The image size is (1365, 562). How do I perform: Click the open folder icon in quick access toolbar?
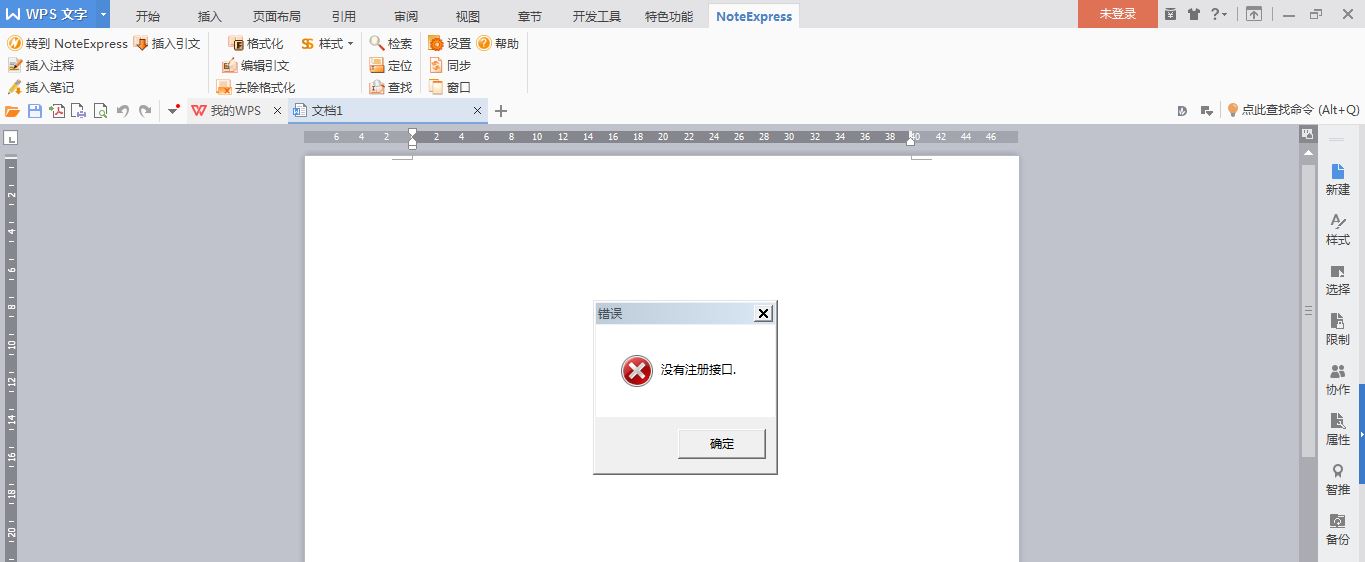(x=13, y=111)
